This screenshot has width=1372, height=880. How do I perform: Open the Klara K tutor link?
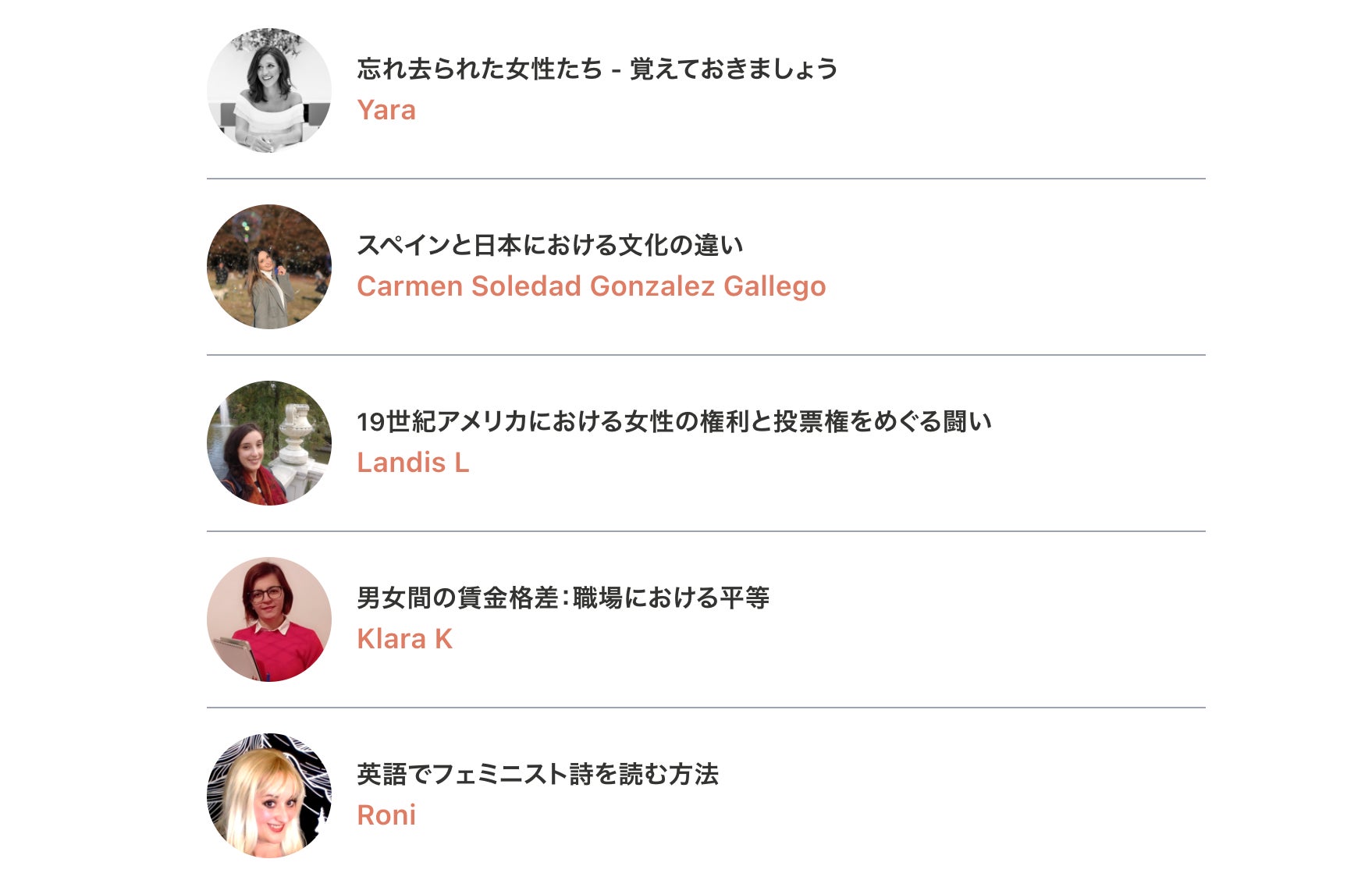tap(404, 639)
